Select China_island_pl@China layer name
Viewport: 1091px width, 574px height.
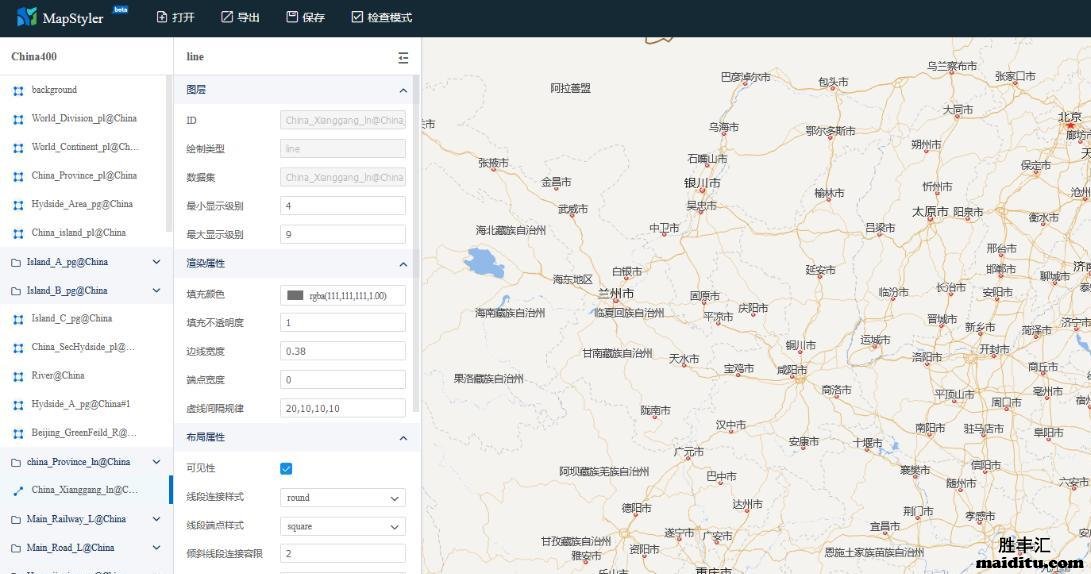79,232
